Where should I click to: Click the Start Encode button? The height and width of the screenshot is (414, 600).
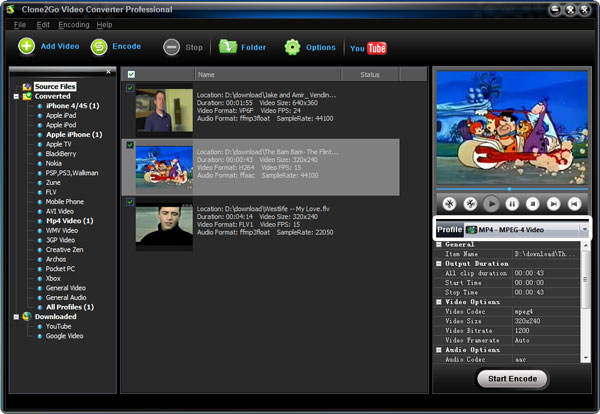(x=512, y=379)
